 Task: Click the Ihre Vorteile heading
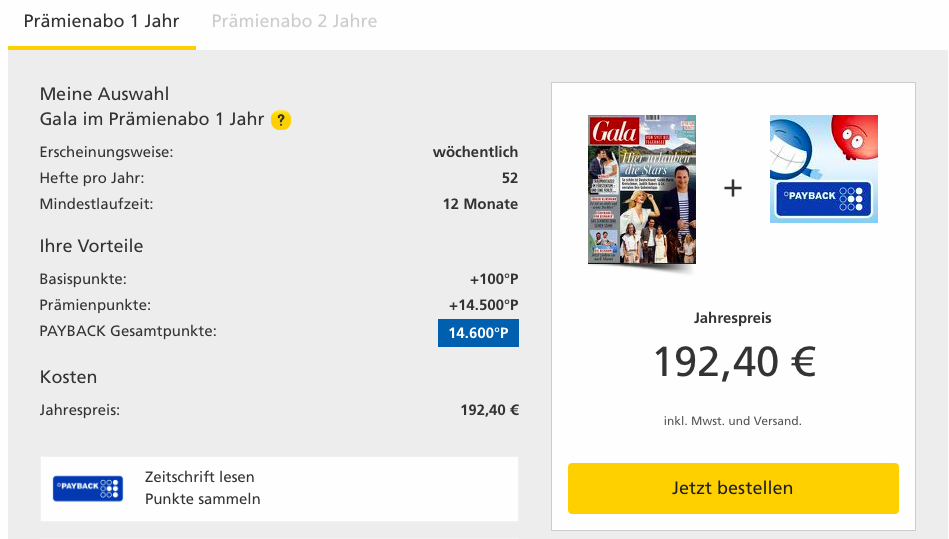point(91,246)
